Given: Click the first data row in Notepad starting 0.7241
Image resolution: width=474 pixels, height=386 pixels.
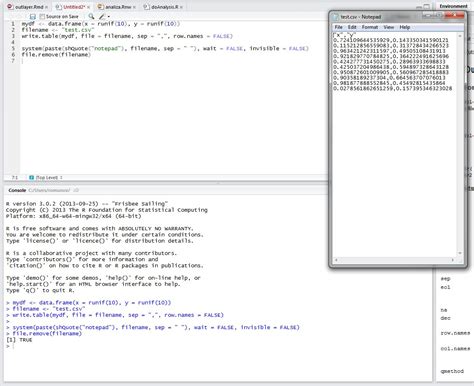Looking at the screenshot, I should [x=391, y=40].
